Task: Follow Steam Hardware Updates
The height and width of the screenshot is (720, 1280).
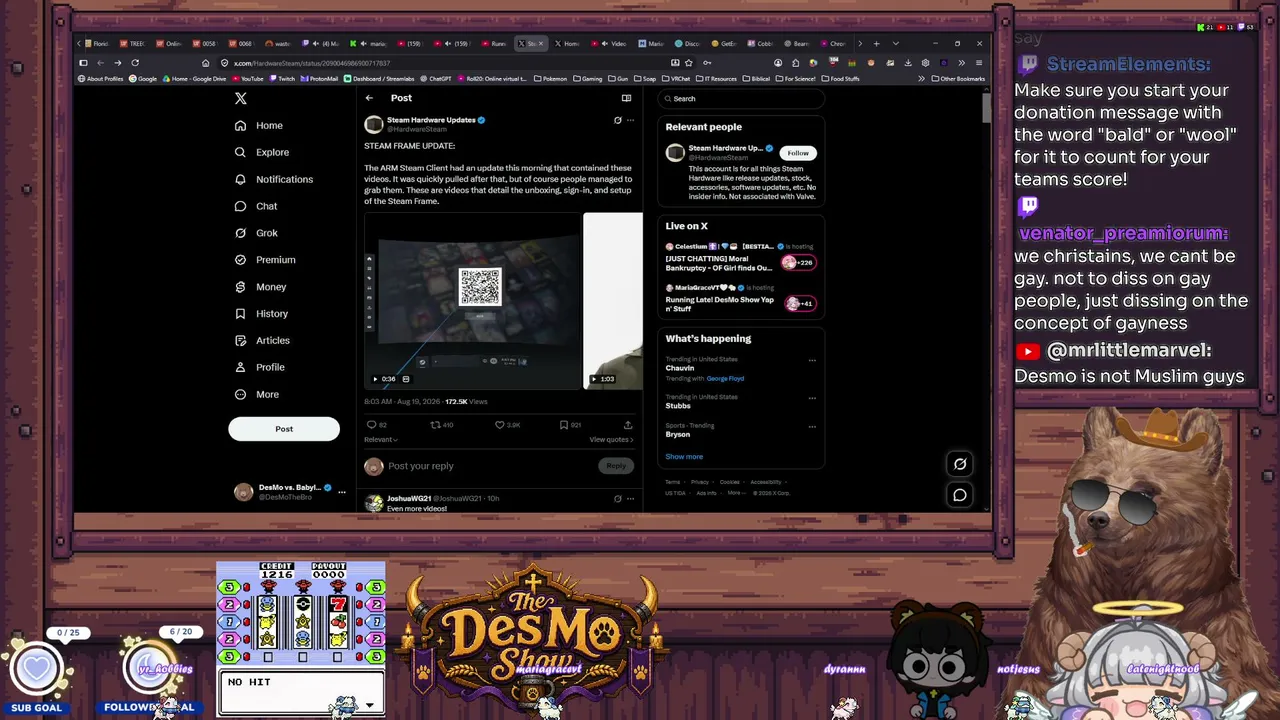Action: pos(798,153)
